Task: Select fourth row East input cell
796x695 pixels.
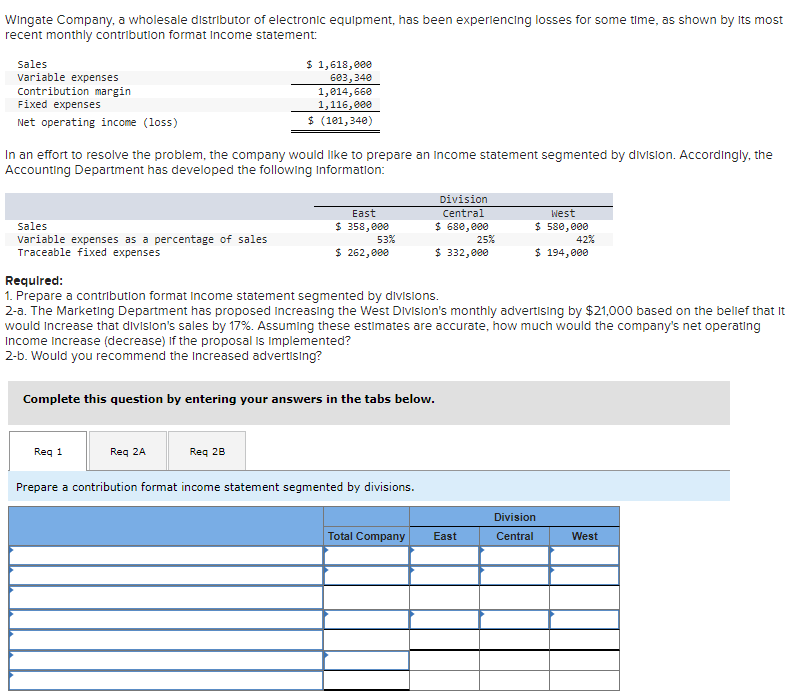Action: [x=445, y=620]
